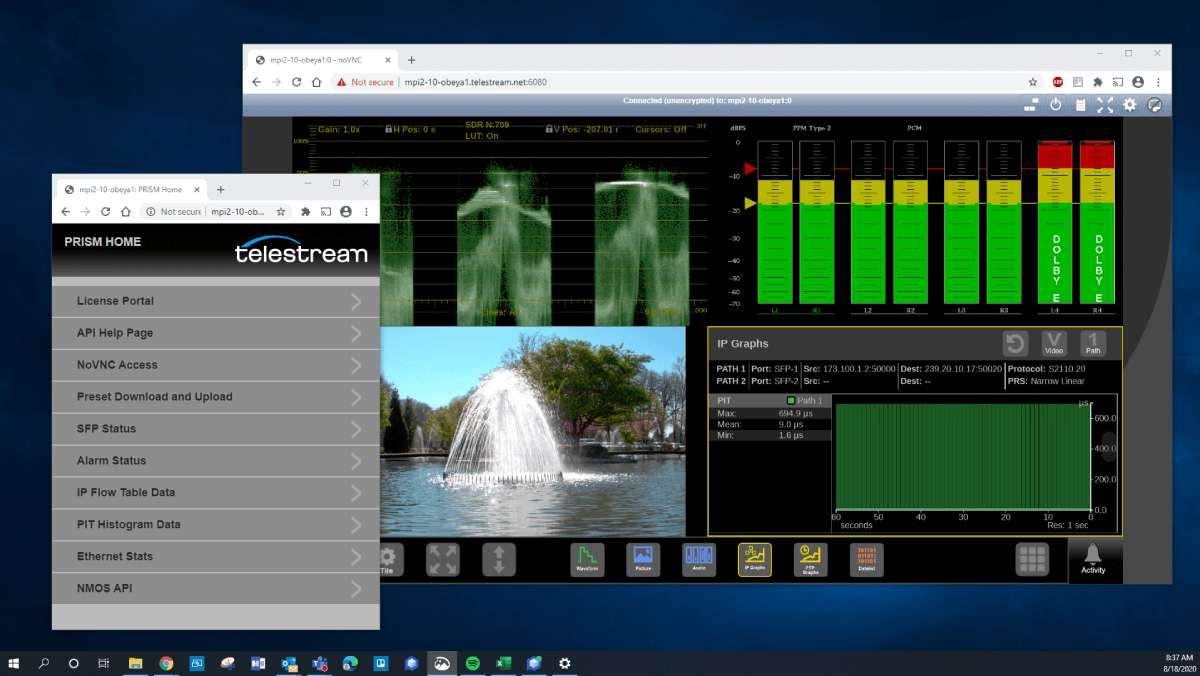Open Chrome menu in PRISM Home window
Screen dimensions: 1200x676
(366, 212)
